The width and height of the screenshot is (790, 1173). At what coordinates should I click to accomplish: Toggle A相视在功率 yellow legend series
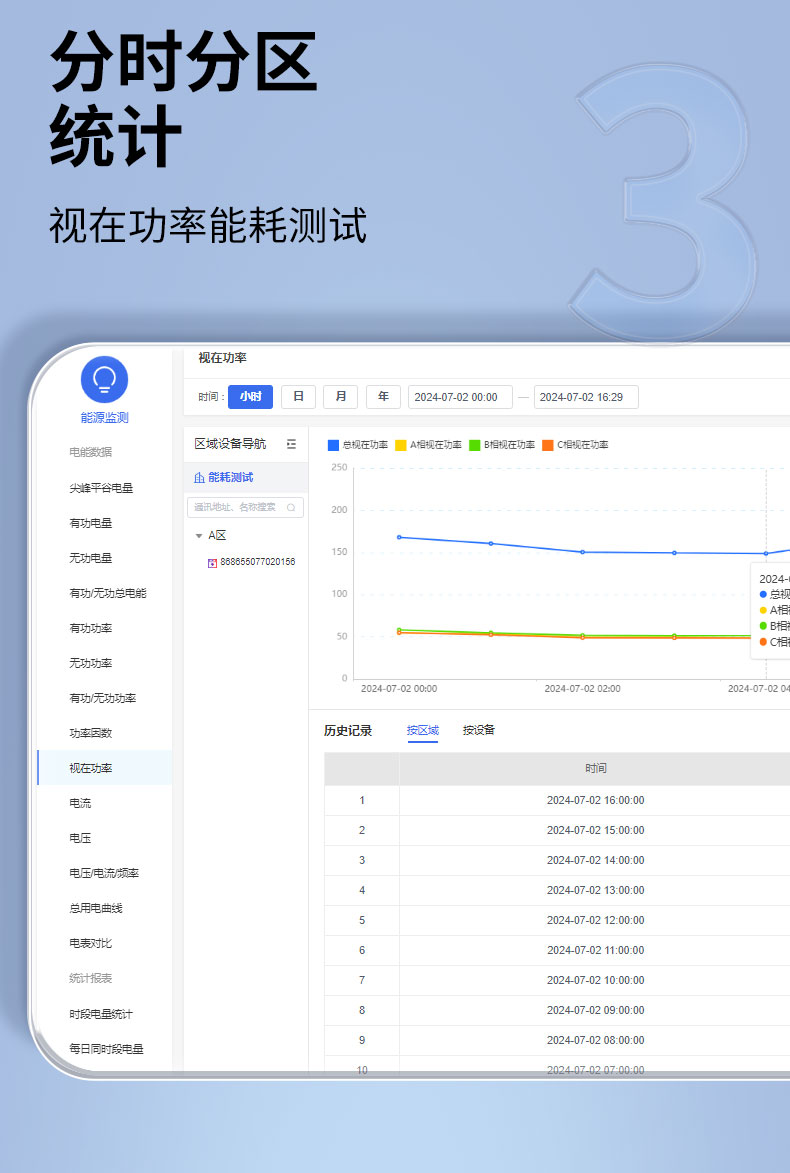pos(428,445)
